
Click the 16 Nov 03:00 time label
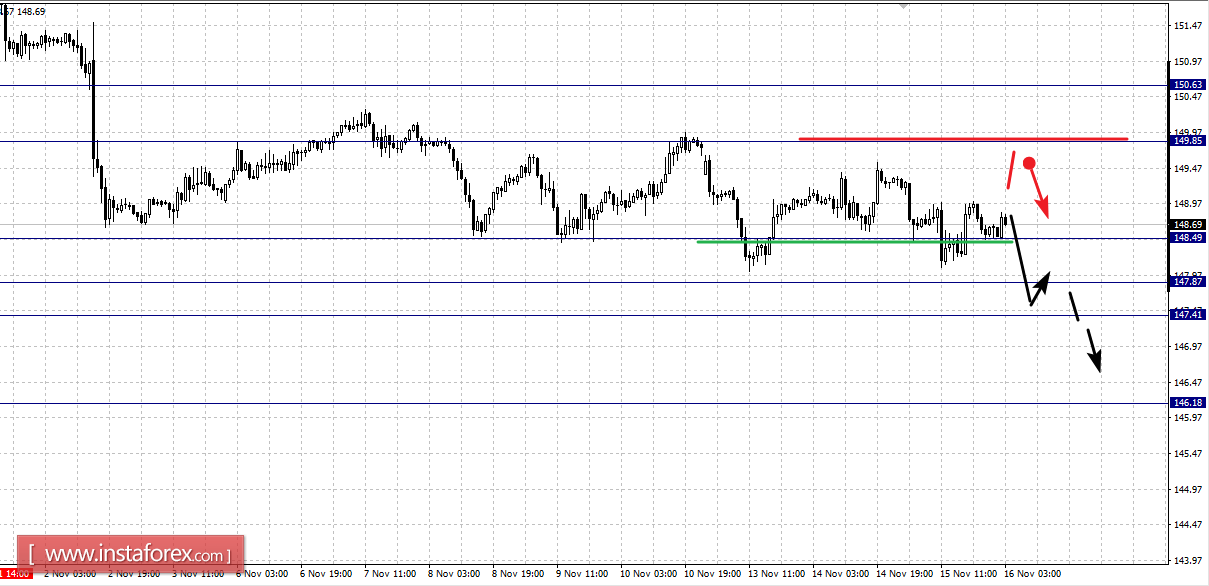[x=1032, y=576]
